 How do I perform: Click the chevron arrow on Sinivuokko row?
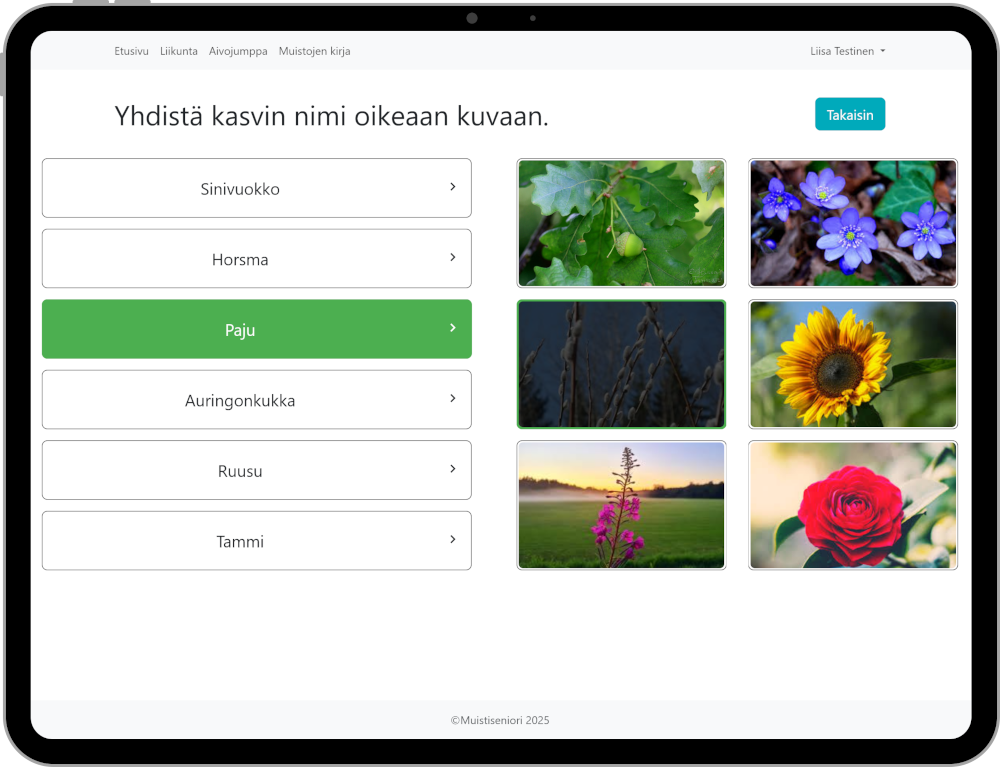tap(452, 187)
